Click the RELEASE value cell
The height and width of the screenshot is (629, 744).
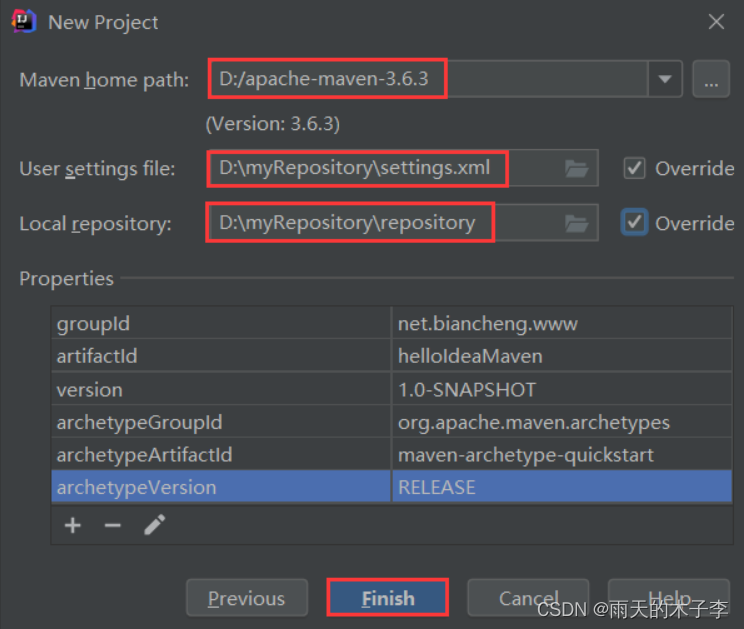562,487
